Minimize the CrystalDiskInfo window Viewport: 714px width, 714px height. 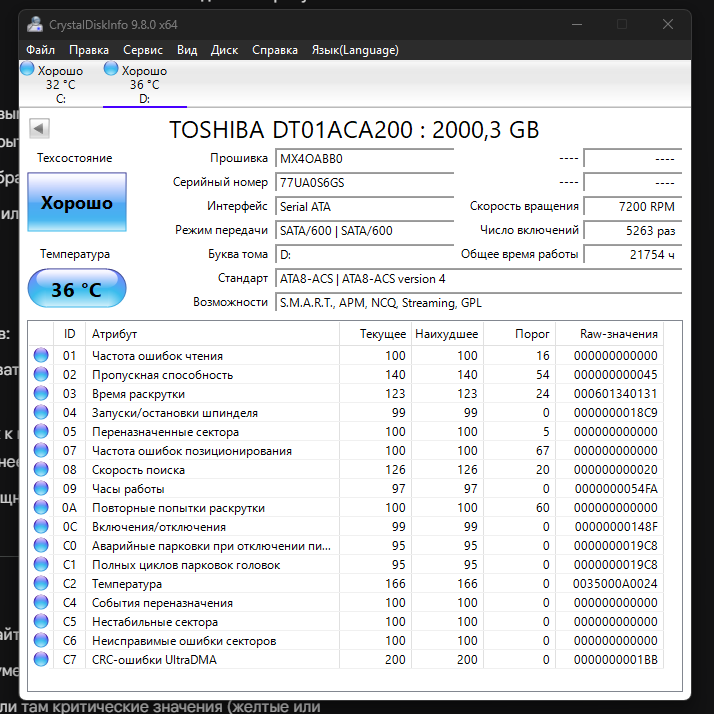[577, 24]
